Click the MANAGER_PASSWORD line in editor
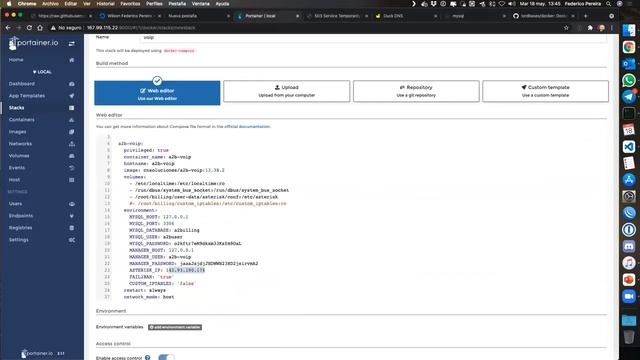This screenshot has height=360, width=640. (x=193, y=264)
